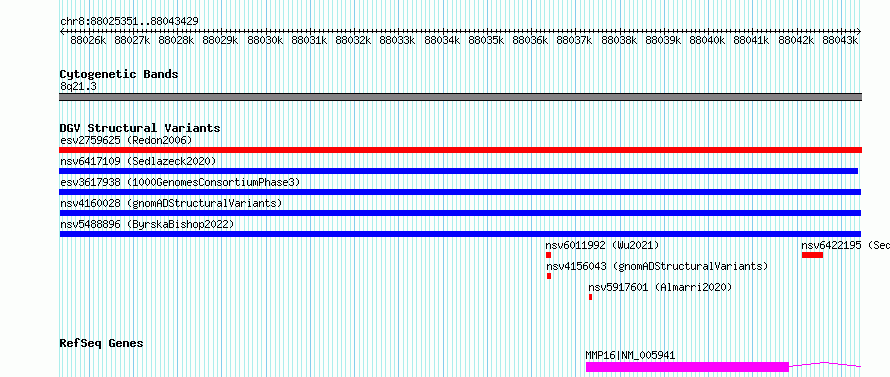The width and height of the screenshot is (890, 377).
Task: Click the nsv6011992 (Wu2021) red marker
Action: tap(548, 255)
